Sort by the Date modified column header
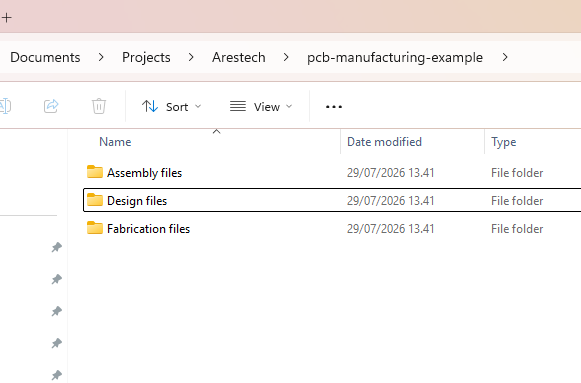 point(384,142)
